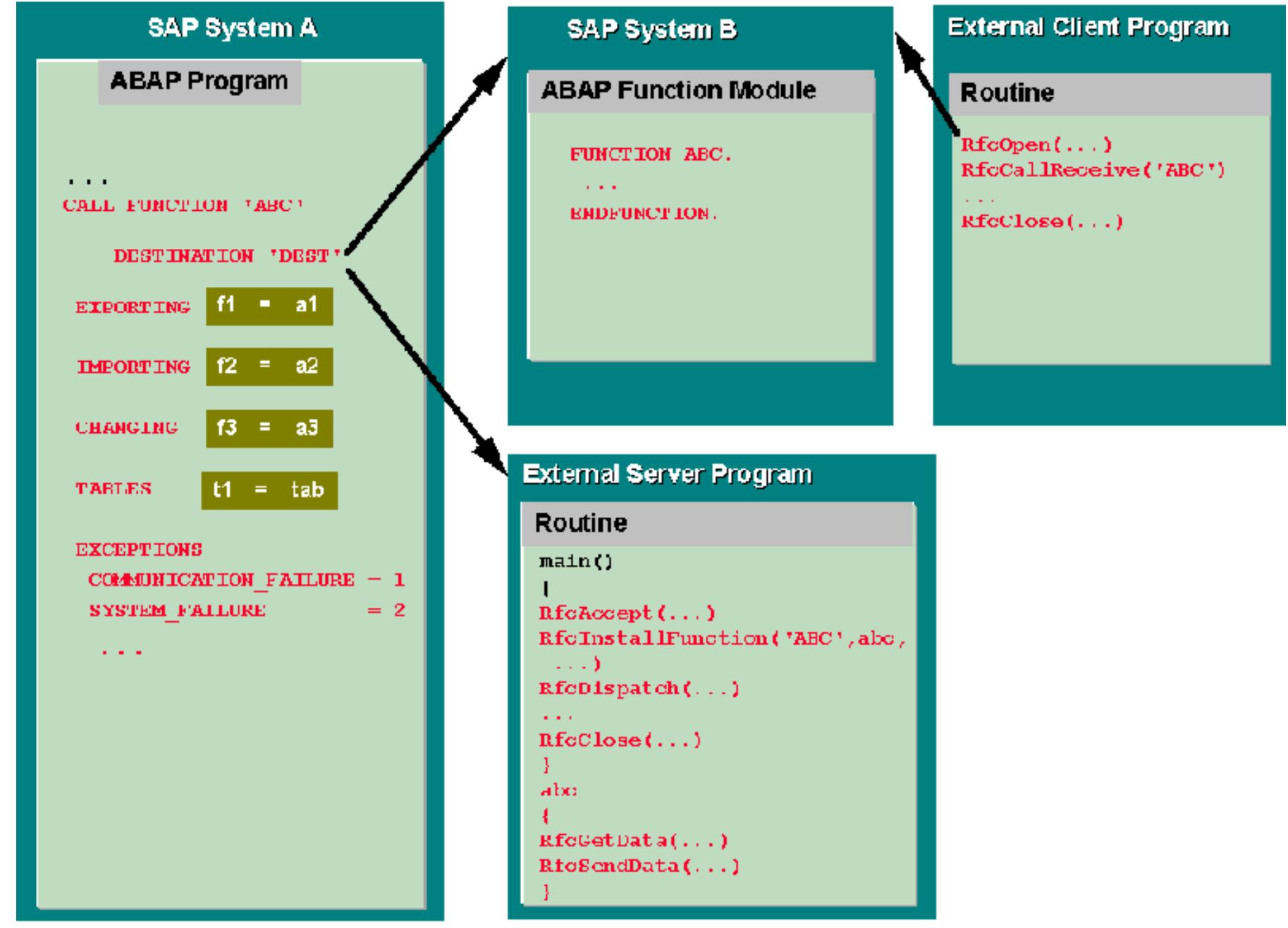The image size is (1288, 928).
Task: Click the CALL FUNCTION 'ABC' line
Action: pyautogui.click(x=183, y=206)
